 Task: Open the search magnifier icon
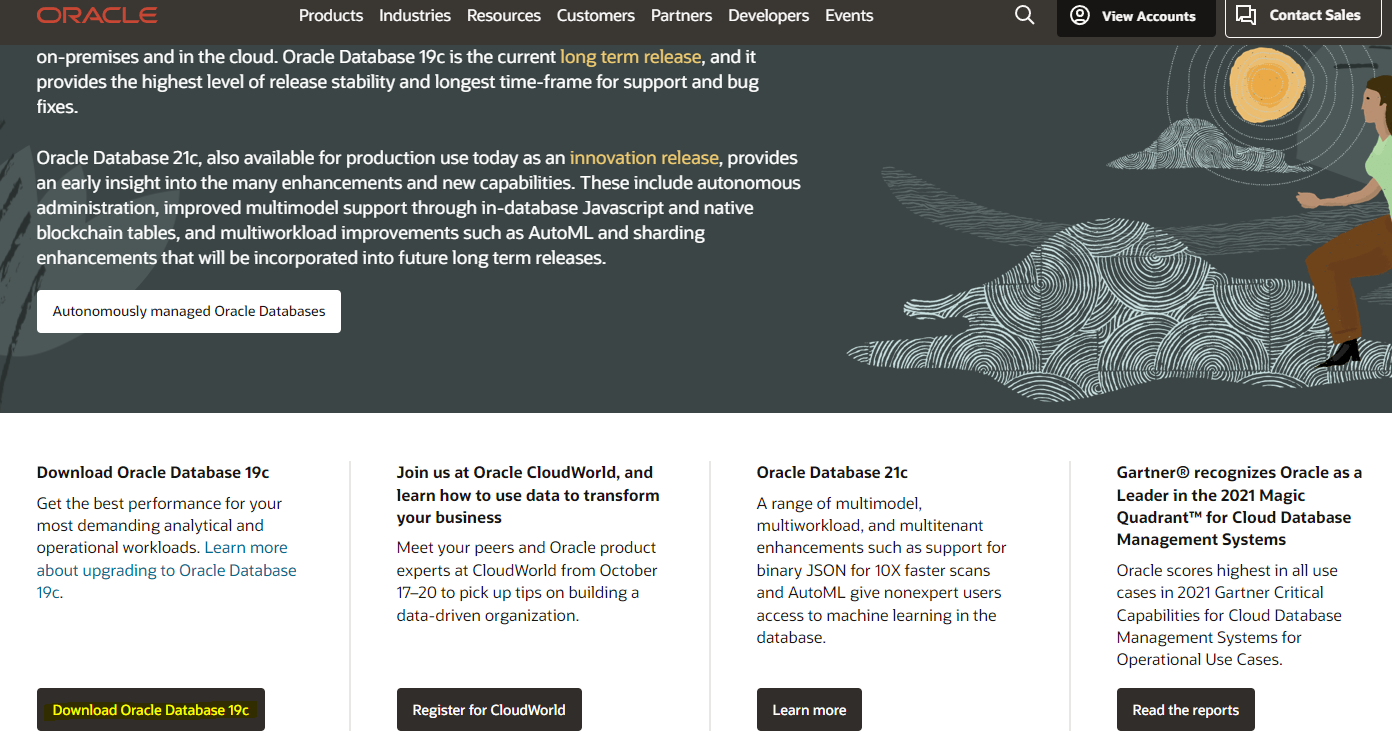coord(1024,15)
